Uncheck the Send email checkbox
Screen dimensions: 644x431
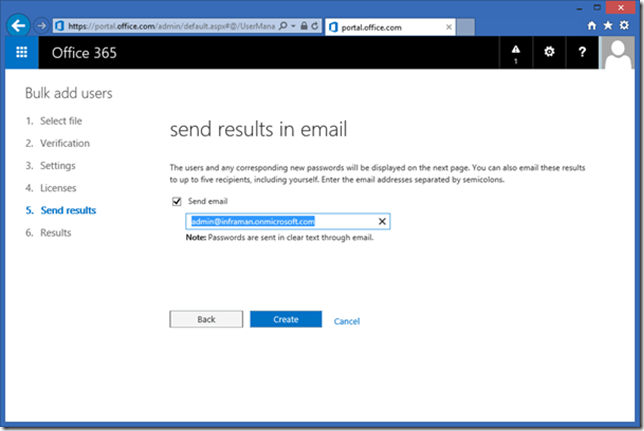coord(177,201)
